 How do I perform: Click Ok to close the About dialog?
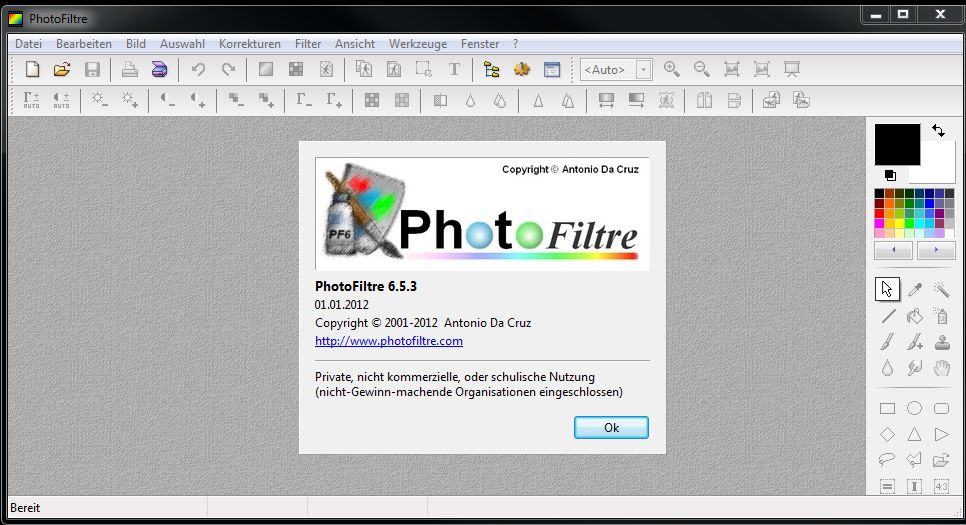click(611, 428)
